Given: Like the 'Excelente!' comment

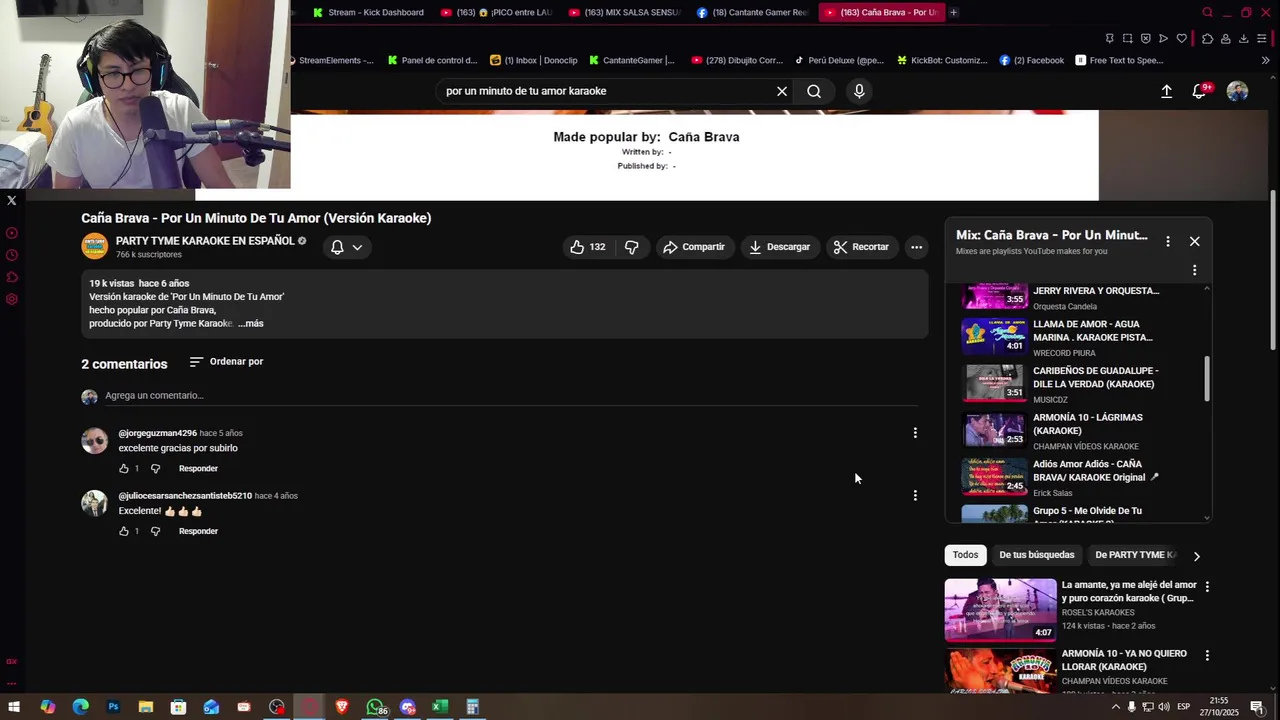Looking at the screenshot, I should (x=124, y=531).
